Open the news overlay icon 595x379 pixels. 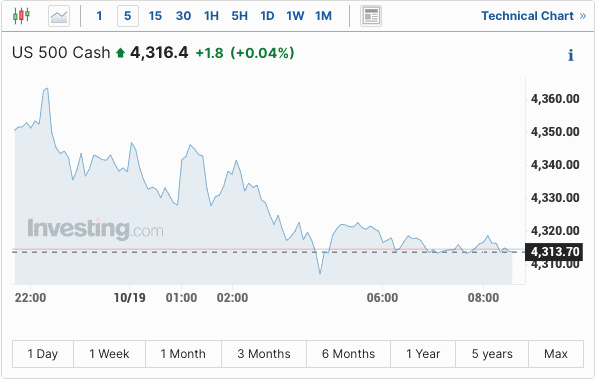[371, 16]
